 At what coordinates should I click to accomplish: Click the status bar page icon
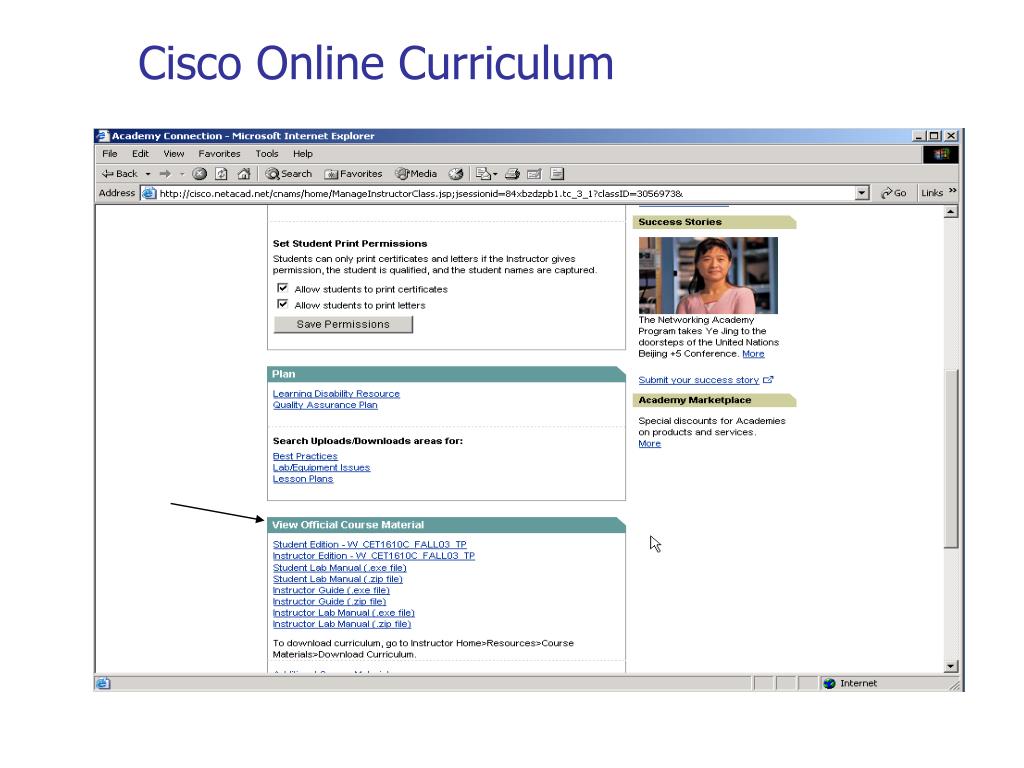pyautogui.click(x=103, y=683)
